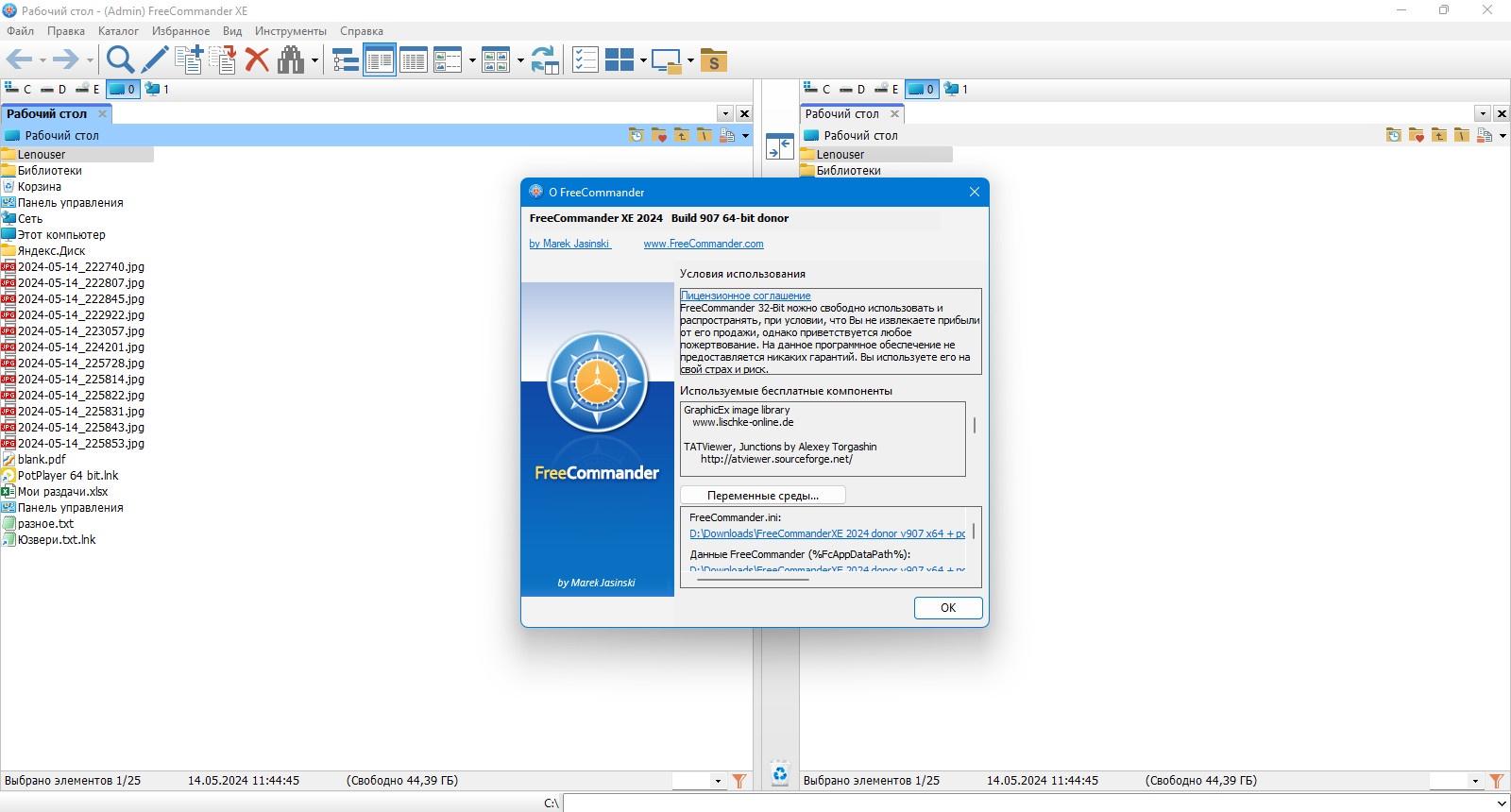
Task: Toggle the folder tree view icon
Action: [346, 60]
